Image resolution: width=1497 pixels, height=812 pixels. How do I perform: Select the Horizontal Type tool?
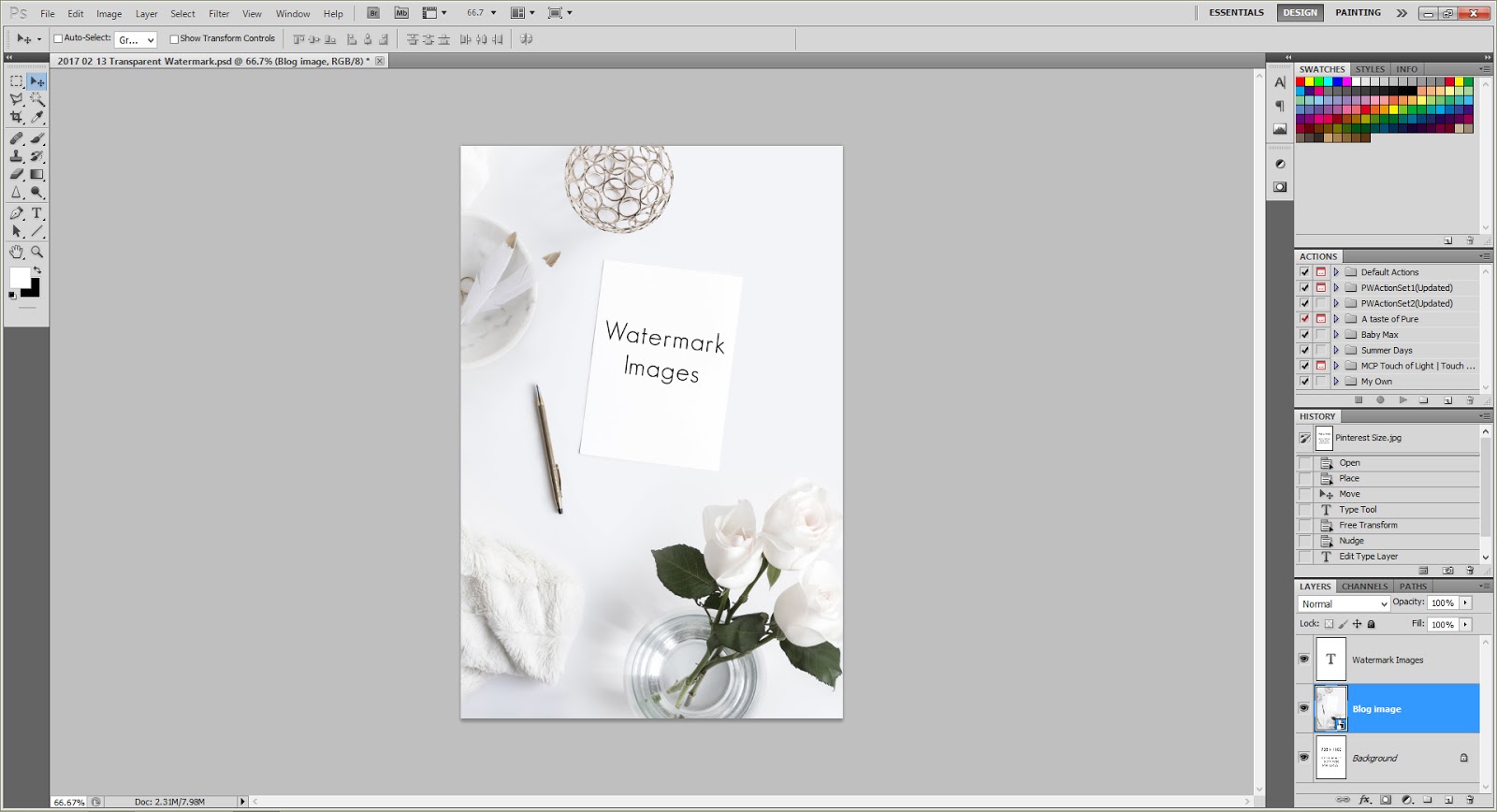pos(37,213)
